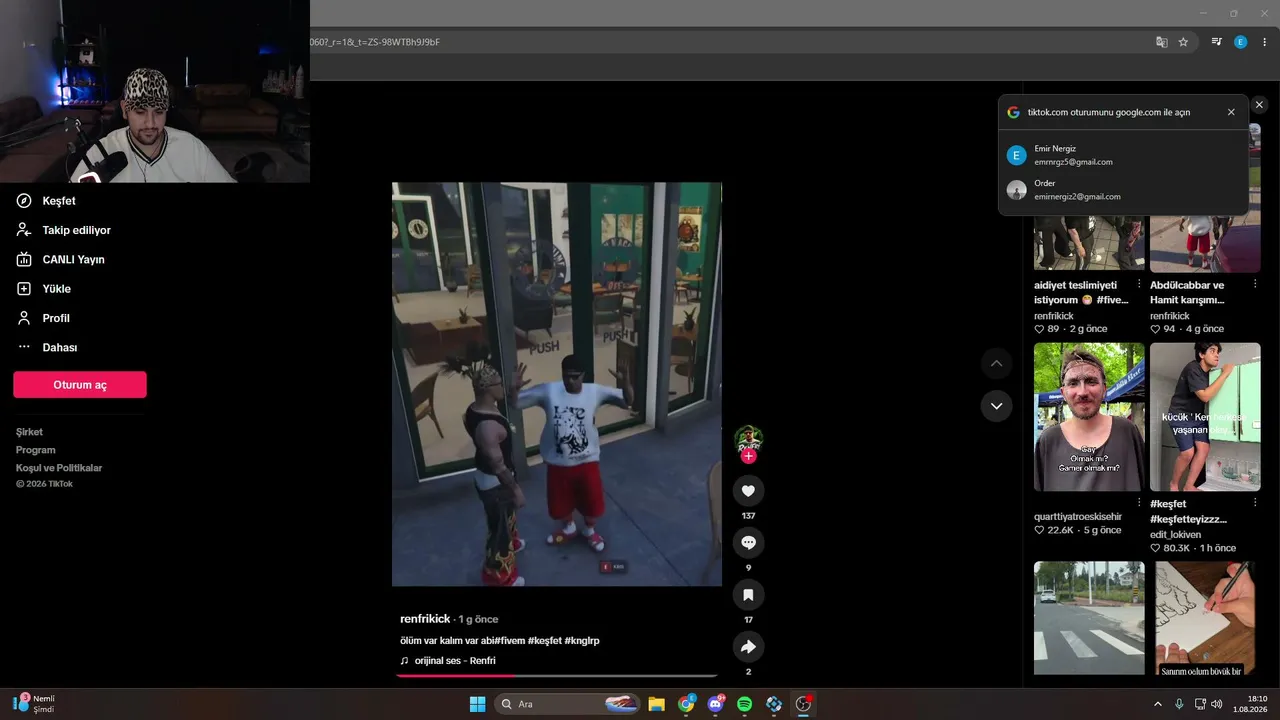The height and width of the screenshot is (720, 1280).
Task: Open the Keşfet explore icon
Action: click(x=24, y=201)
